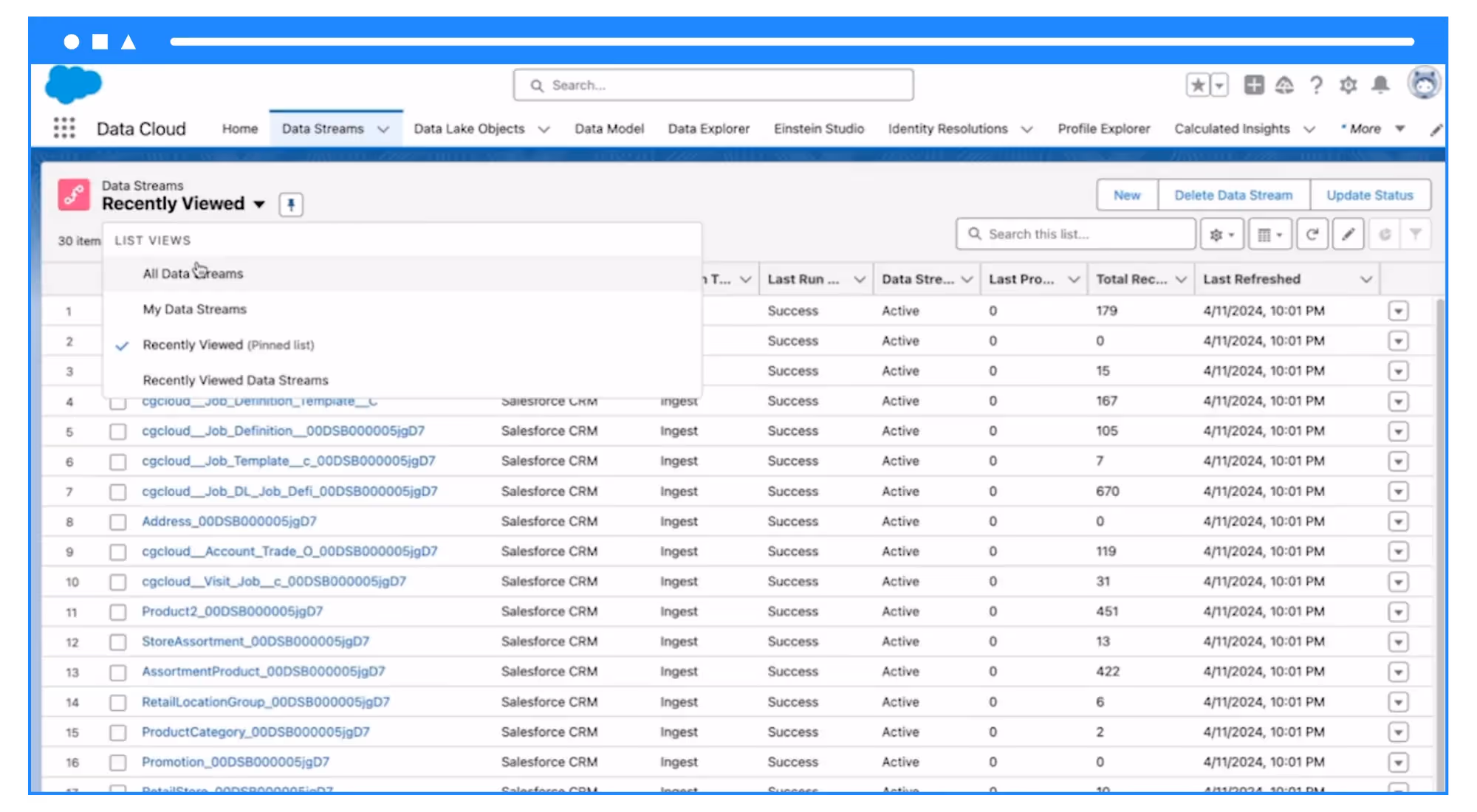Check the Address_00DSB000005jgD7 row checkbox

point(117,522)
